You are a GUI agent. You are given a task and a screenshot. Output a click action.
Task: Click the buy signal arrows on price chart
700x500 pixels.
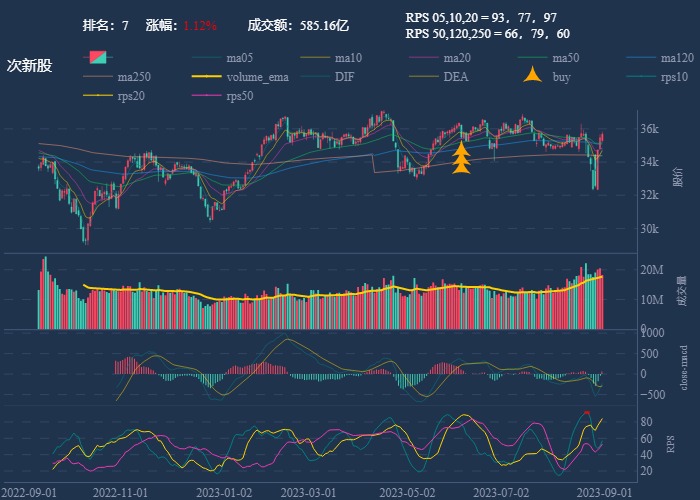coord(461,159)
